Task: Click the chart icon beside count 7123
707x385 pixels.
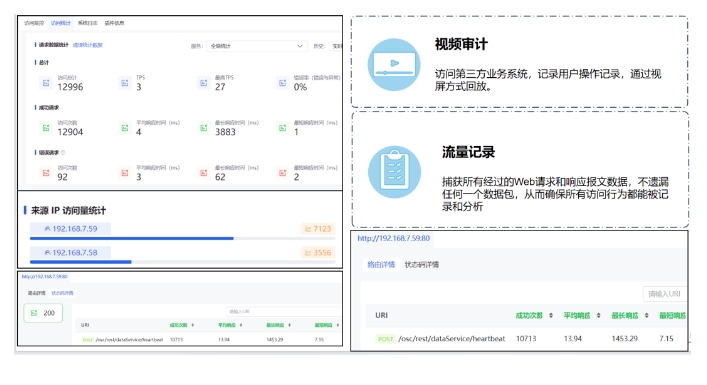Action: click(308, 229)
